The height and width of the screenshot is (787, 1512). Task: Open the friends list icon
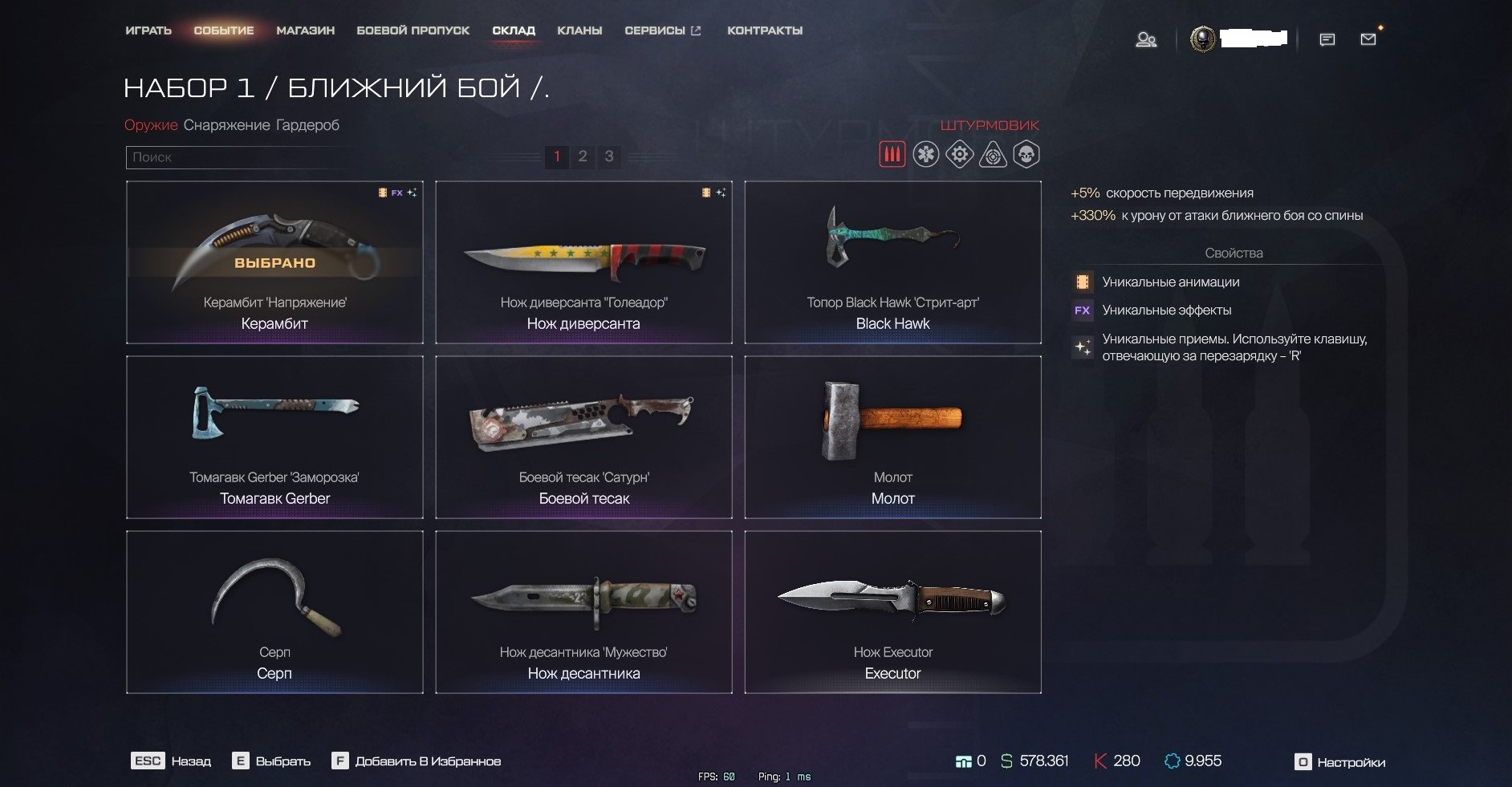click(1146, 39)
